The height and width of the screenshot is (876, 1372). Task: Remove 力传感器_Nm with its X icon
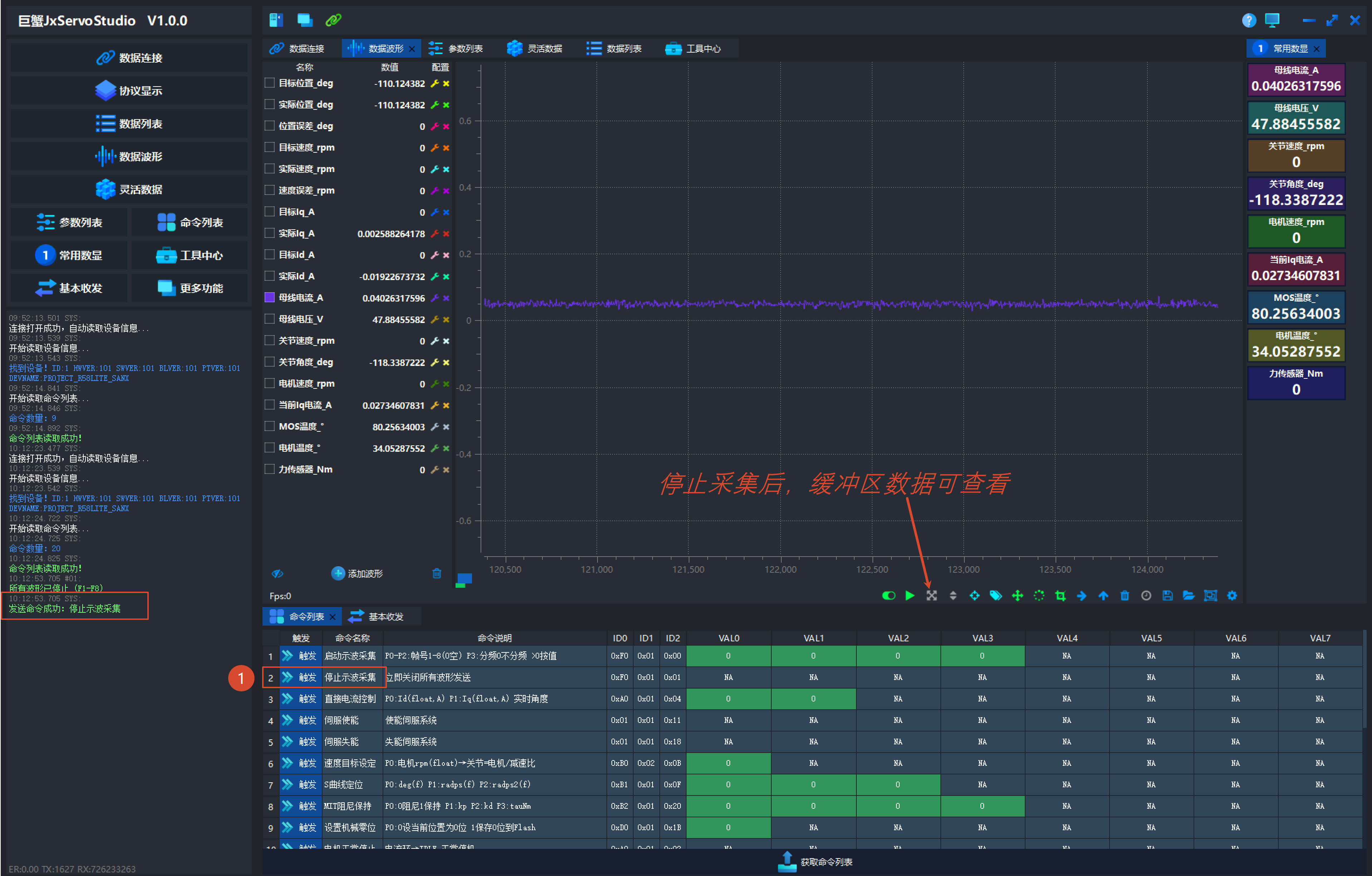446,470
